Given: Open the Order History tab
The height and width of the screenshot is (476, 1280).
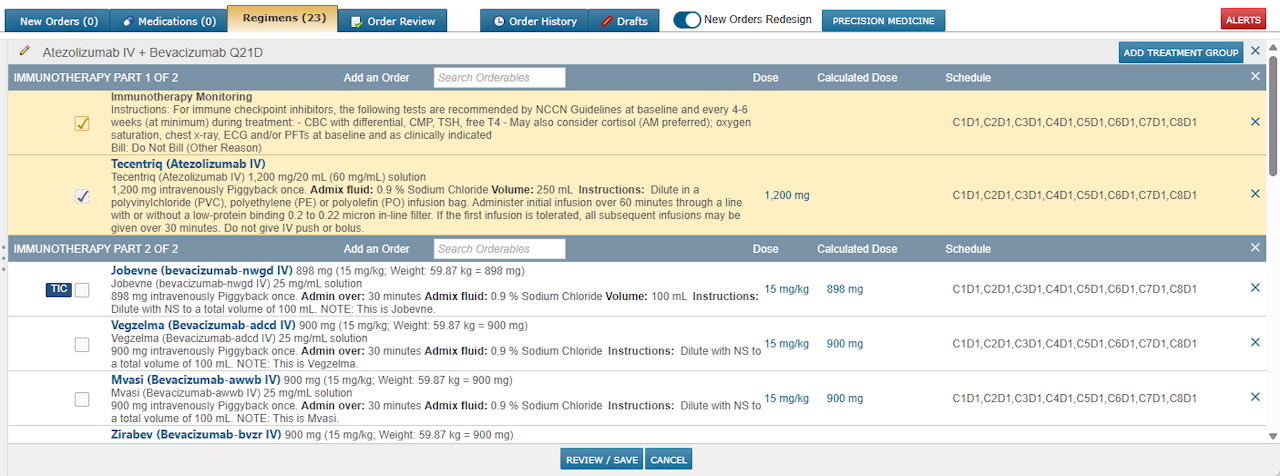Looking at the screenshot, I should coord(534,21).
